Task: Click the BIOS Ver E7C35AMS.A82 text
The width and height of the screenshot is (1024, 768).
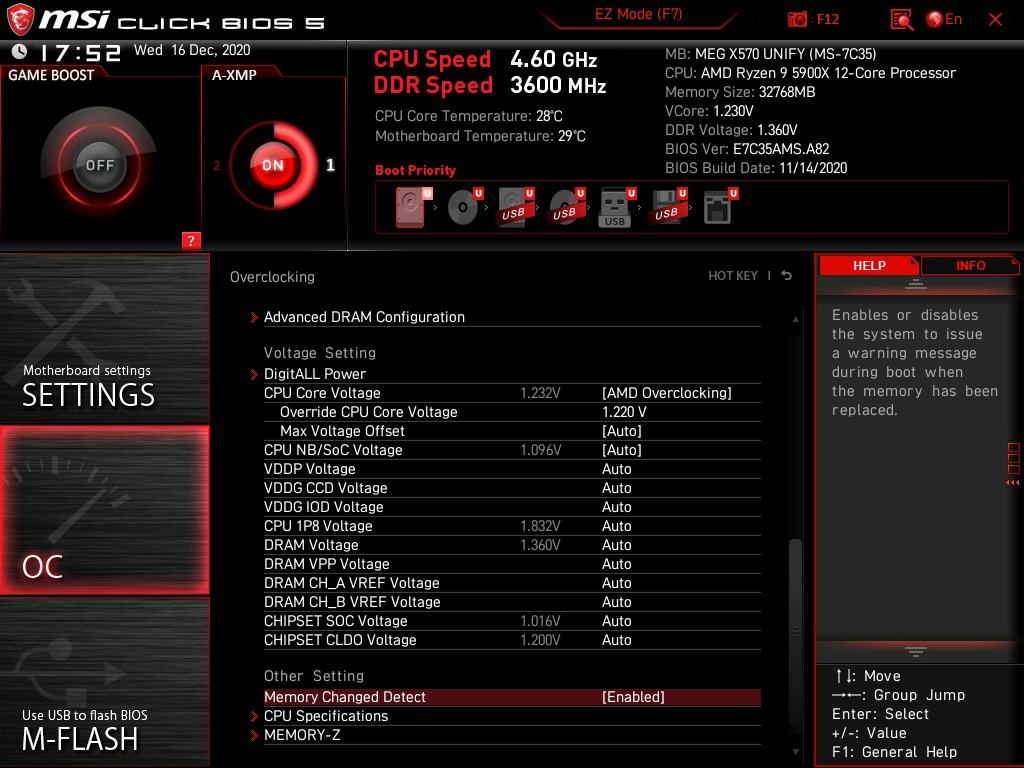Action: pos(746,149)
